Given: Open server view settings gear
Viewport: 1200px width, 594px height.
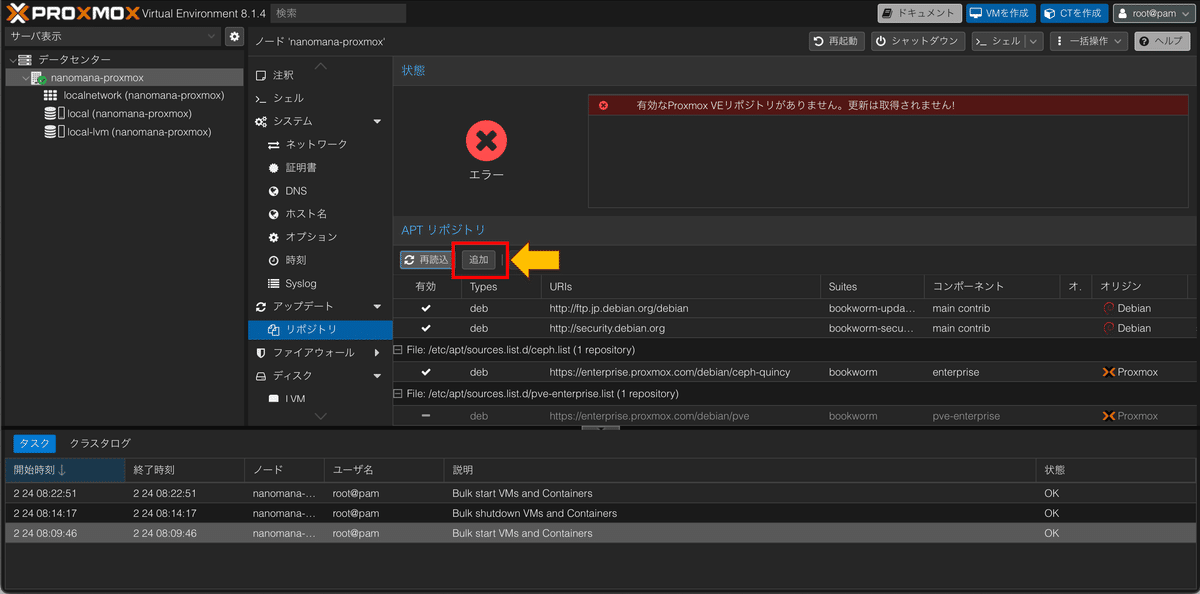Looking at the screenshot, I should (234, 36).
